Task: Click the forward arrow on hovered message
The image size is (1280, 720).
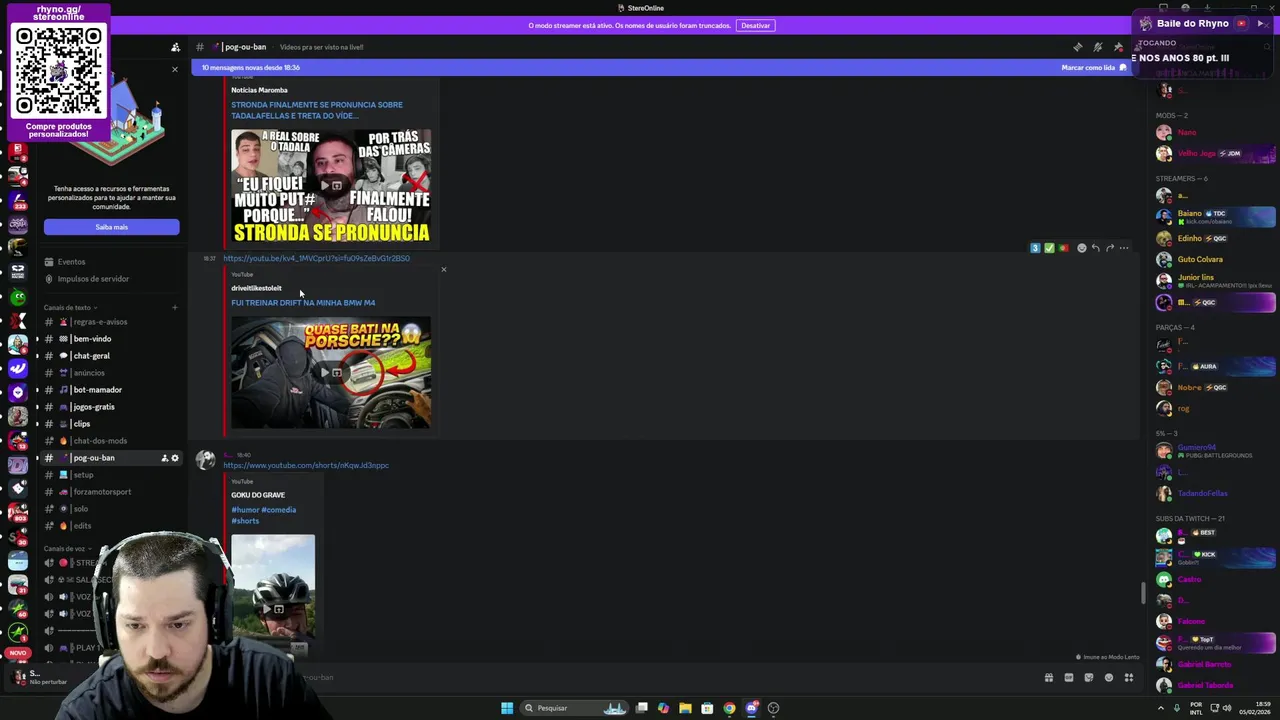Action: pyautogui.click(x=1109, y=248)
